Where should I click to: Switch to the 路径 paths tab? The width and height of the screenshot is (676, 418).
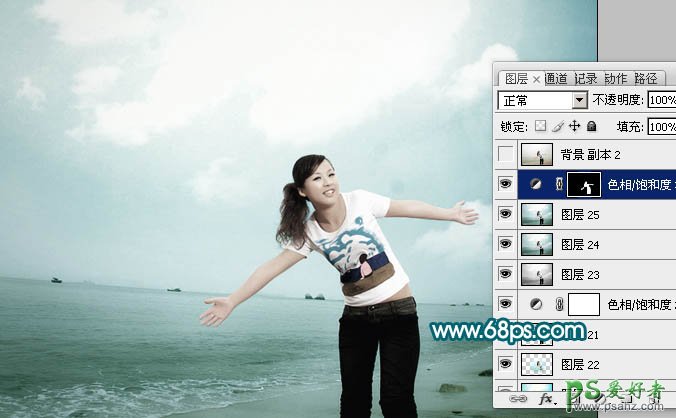(645, 79)
